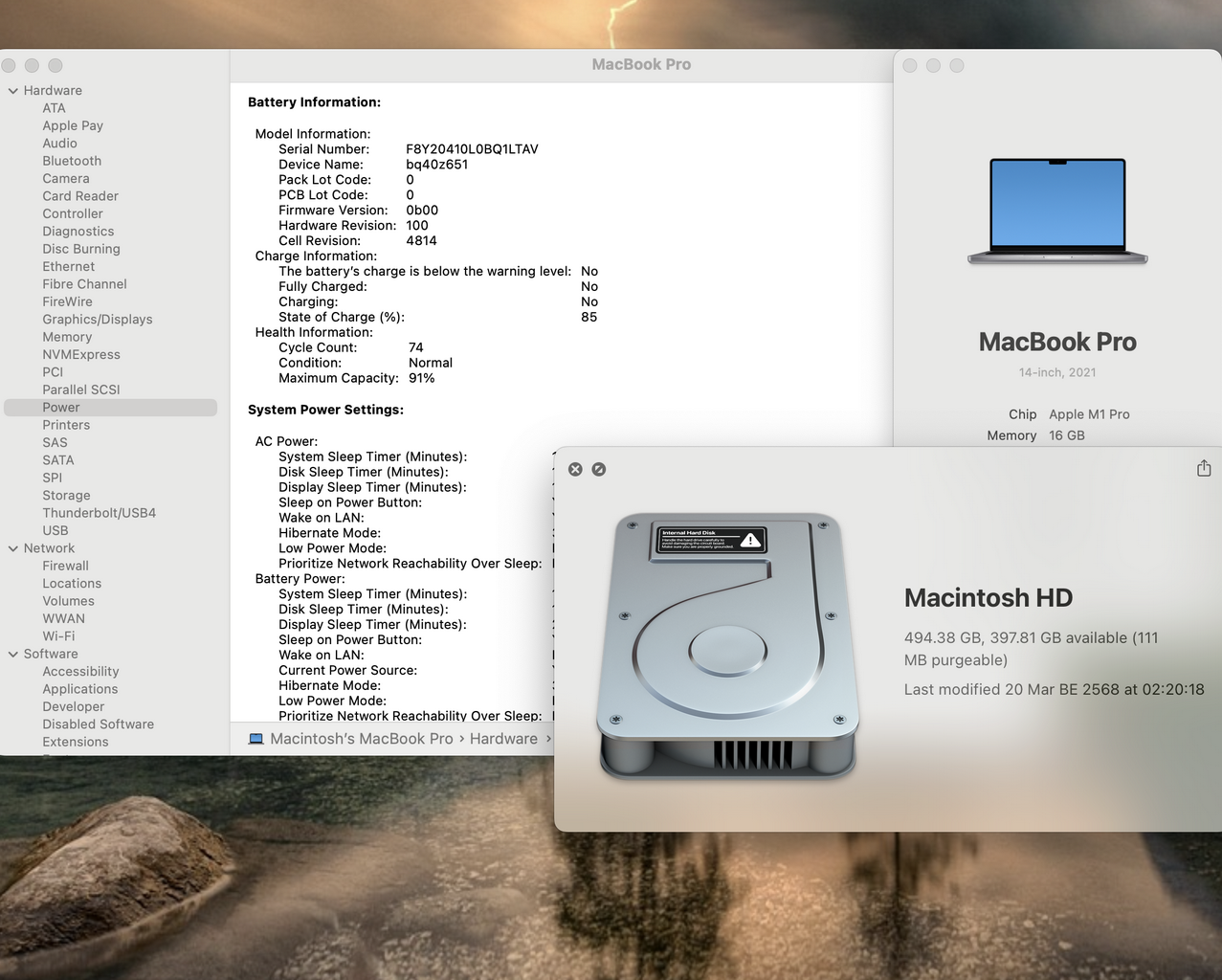
Task: Open Accessibility under Software
Action: [x=80, y=672]
